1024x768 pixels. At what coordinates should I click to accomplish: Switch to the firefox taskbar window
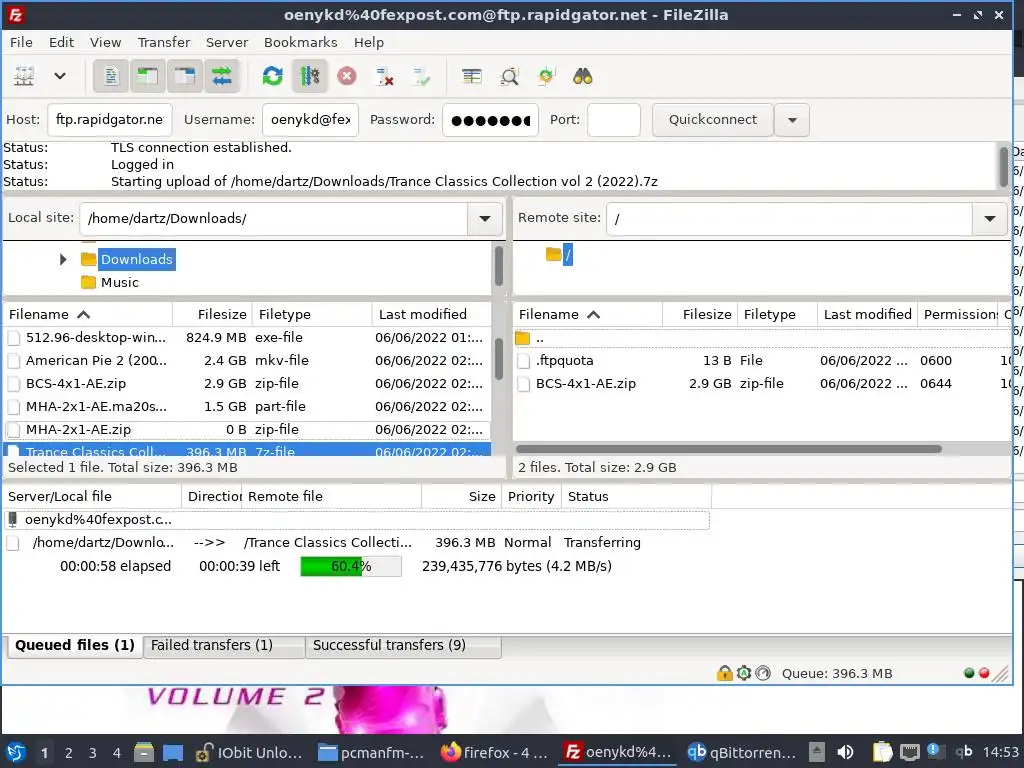click(494, 752)
